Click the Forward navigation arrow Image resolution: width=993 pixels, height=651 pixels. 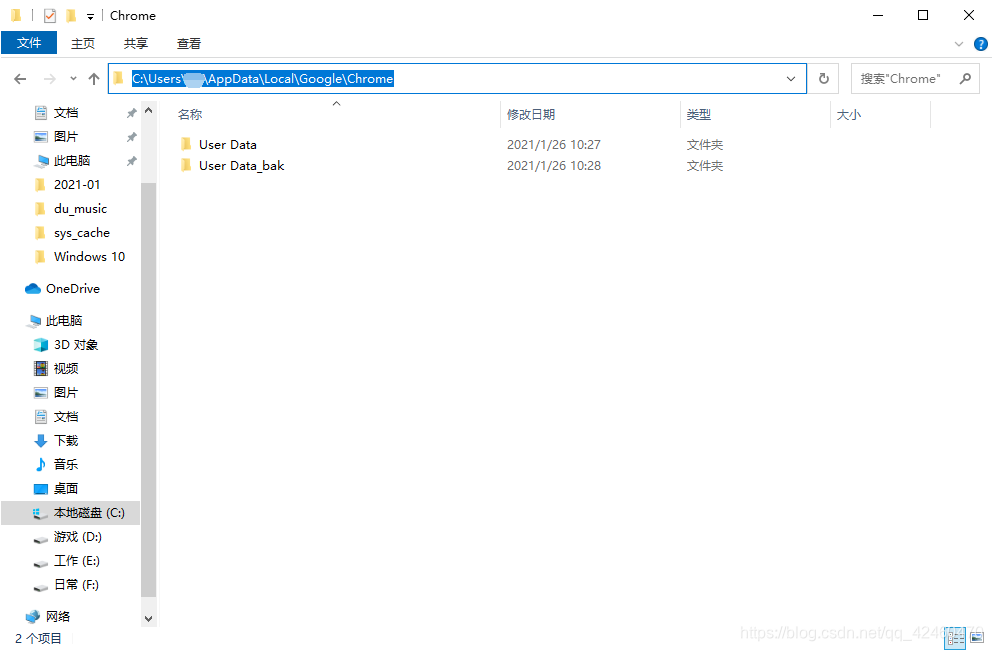49,79
